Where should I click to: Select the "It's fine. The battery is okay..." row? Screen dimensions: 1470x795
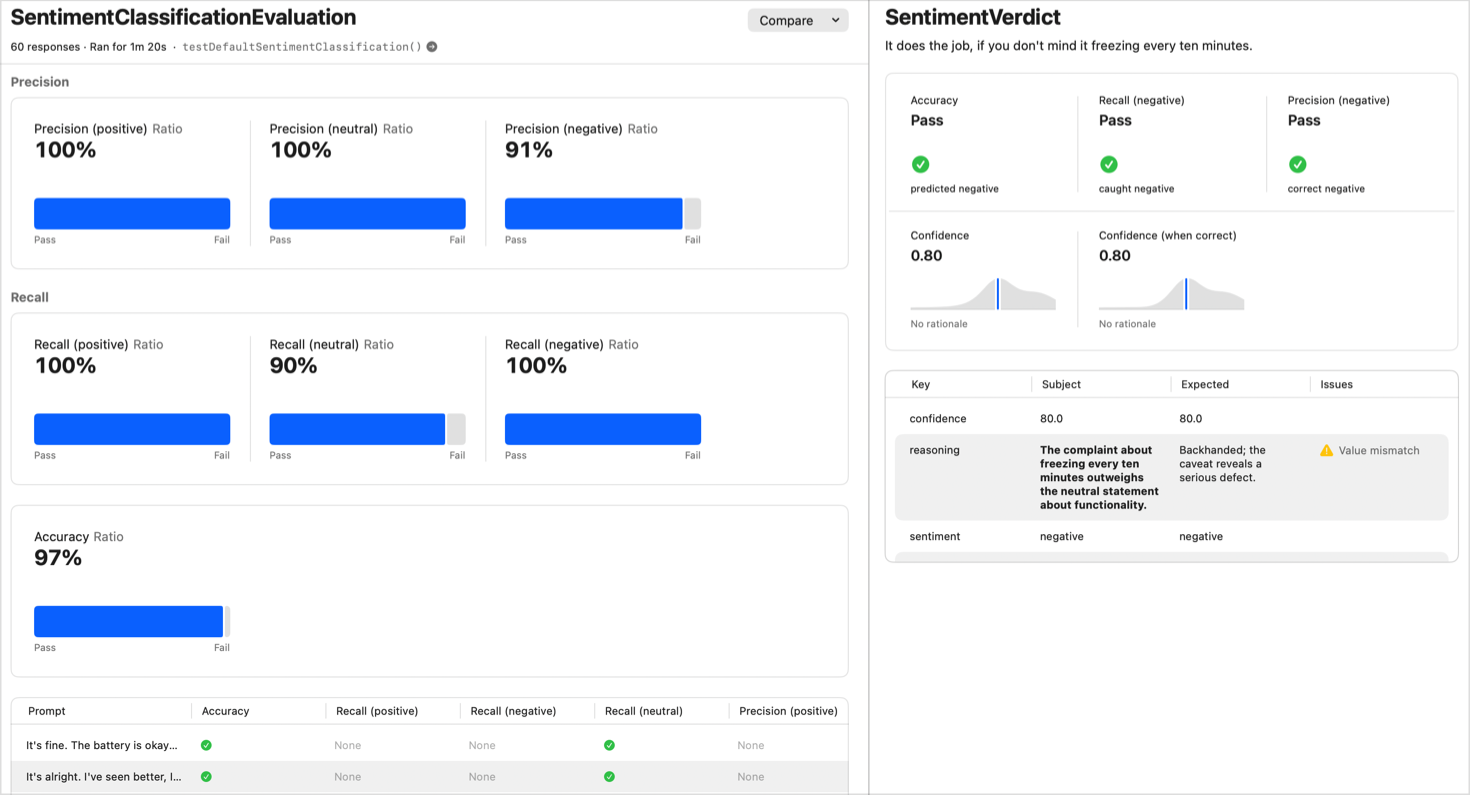point(430,745)
